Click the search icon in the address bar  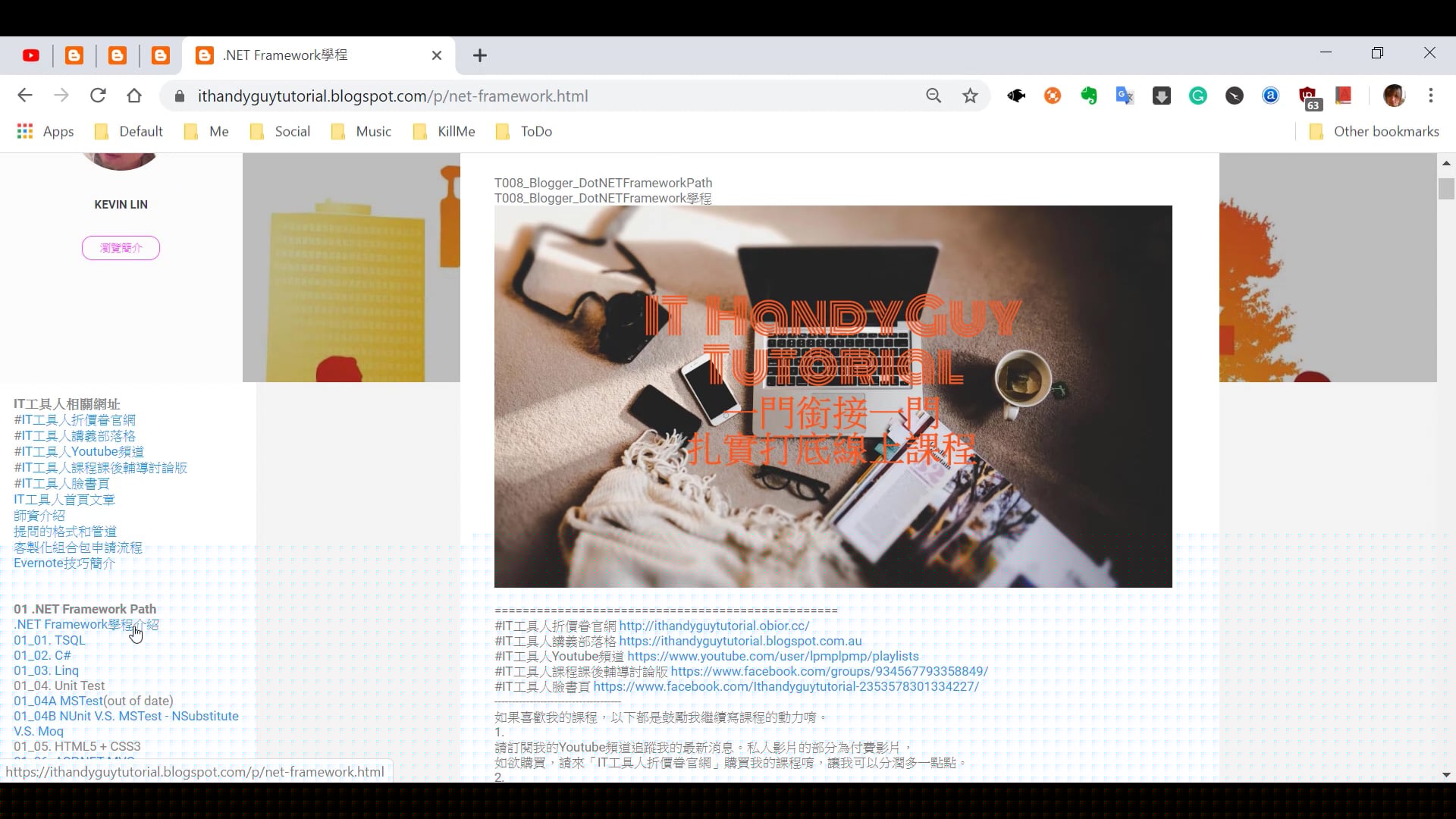click(934, 96)
